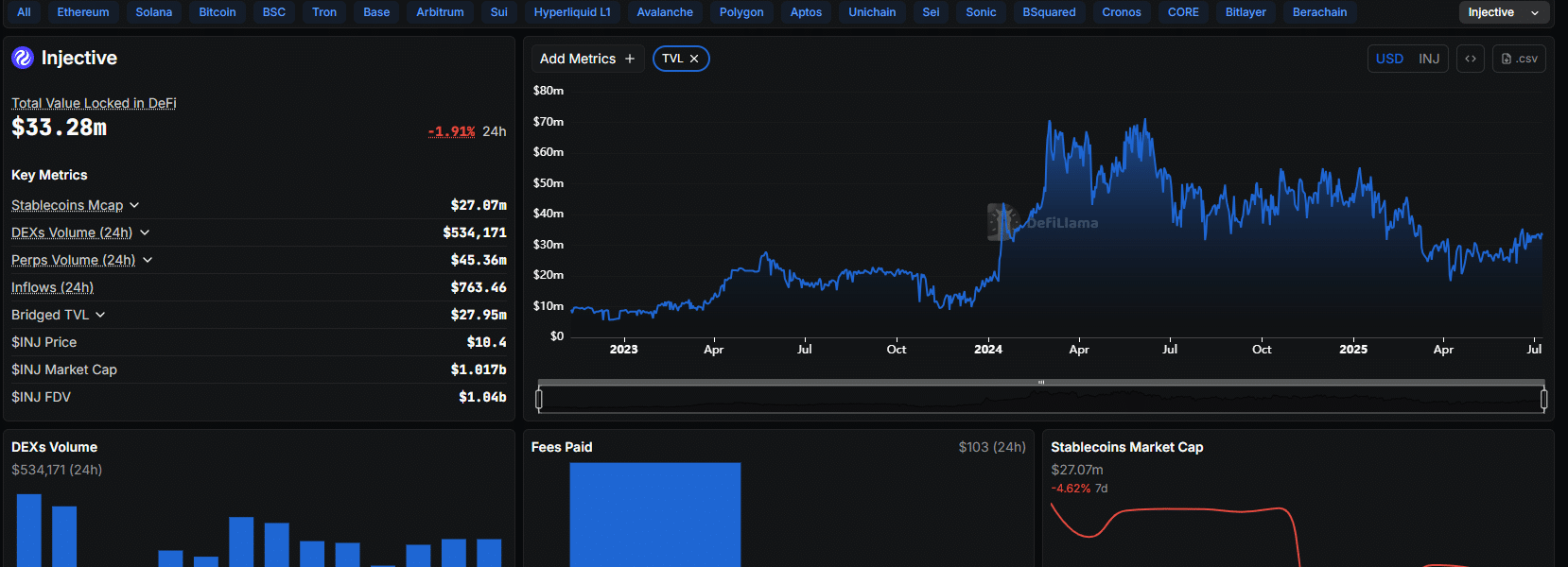1568x567 pixels.
Task: Download chart data as .csv
Action: [x=1520, y=59]
